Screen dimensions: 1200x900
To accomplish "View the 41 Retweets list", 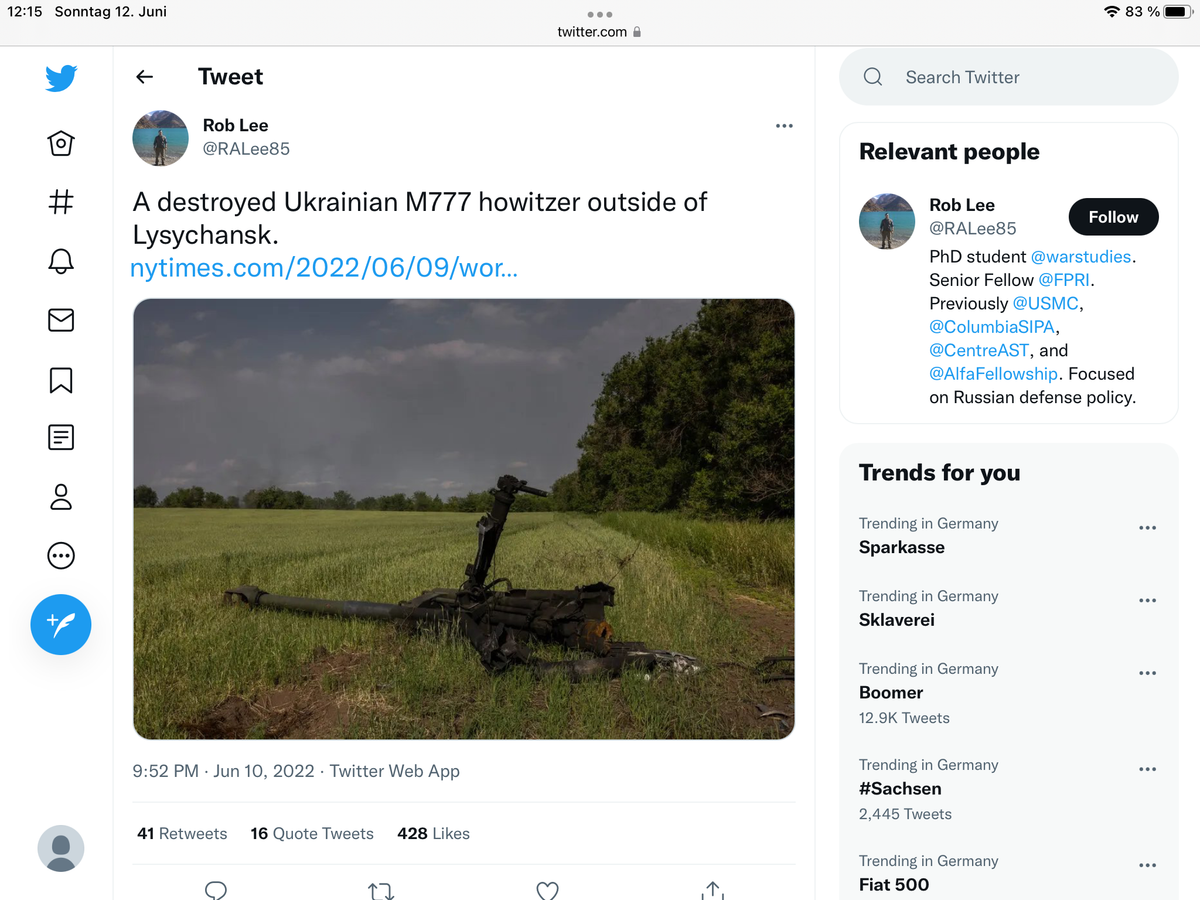I will [x=182, y=833].
